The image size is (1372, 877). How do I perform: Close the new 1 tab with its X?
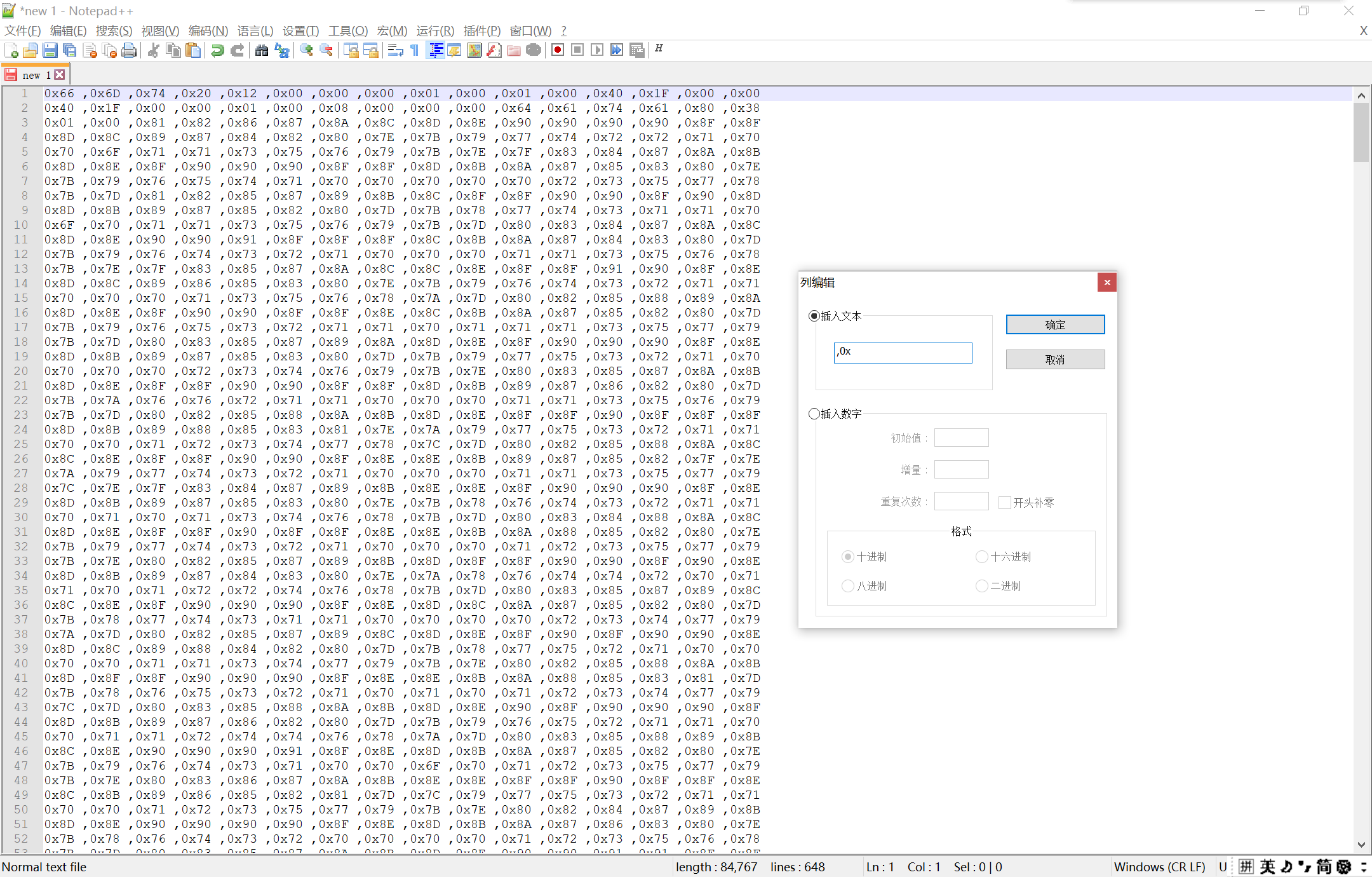pyautogui.click(x=60, y=75)
